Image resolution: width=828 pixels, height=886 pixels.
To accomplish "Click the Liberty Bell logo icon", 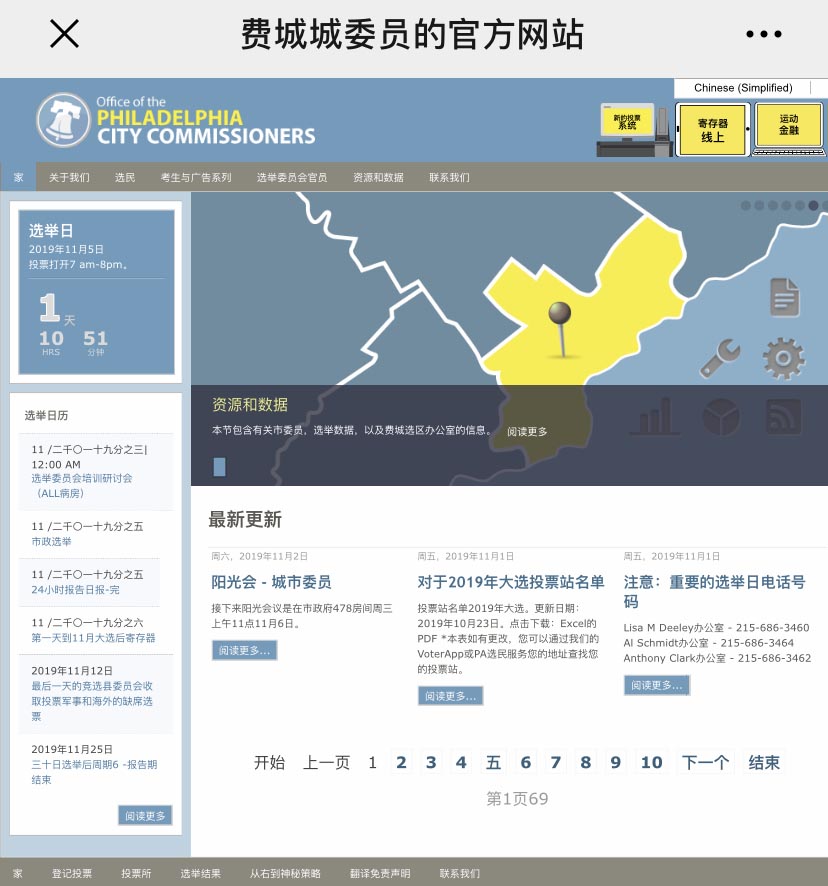I will pos(63,120).
